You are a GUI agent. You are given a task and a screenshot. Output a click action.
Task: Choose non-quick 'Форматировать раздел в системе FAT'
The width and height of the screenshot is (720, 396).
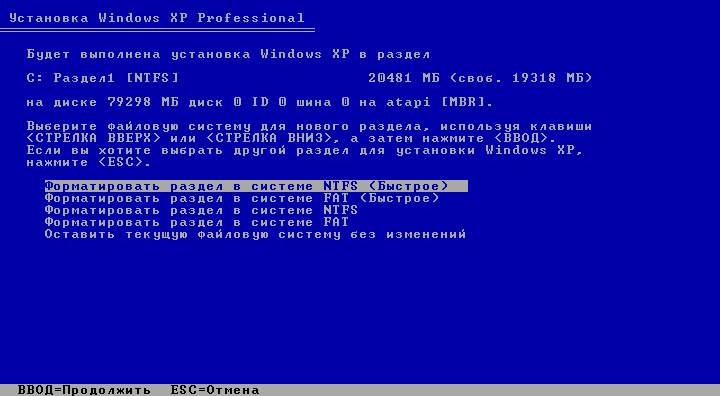click(197, 222)
